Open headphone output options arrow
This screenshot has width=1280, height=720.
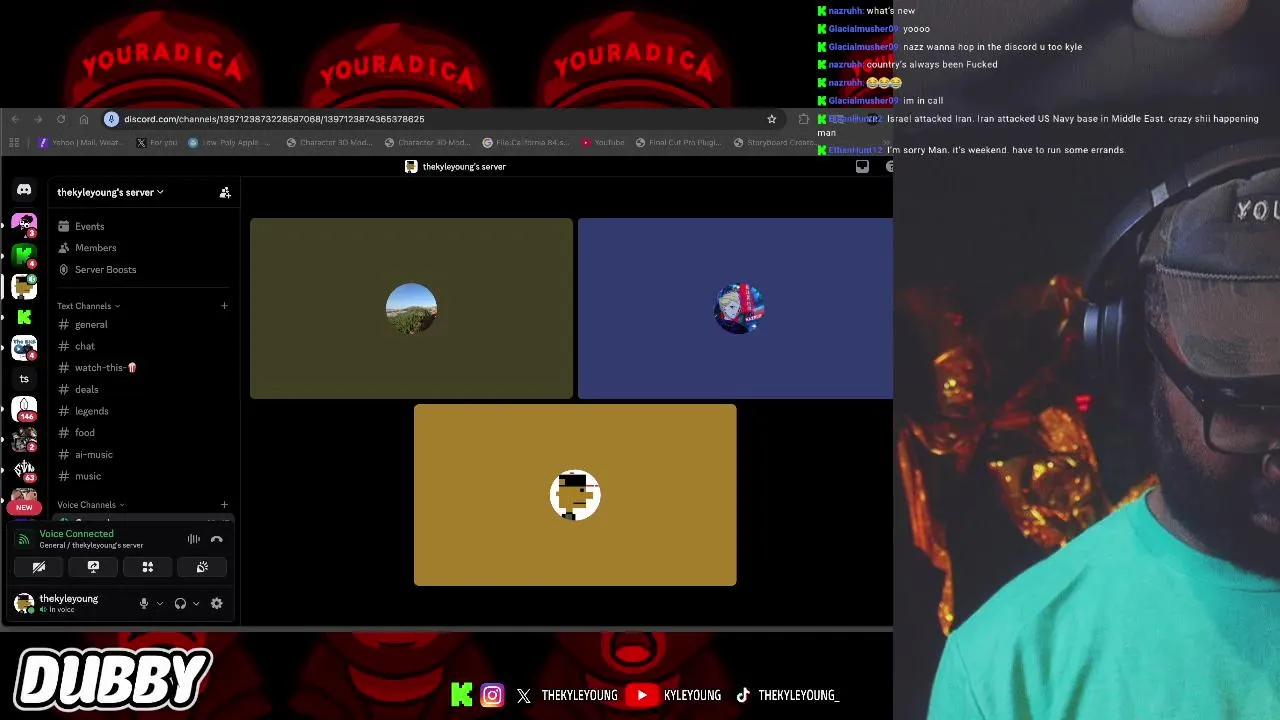[x=196, y=603]
